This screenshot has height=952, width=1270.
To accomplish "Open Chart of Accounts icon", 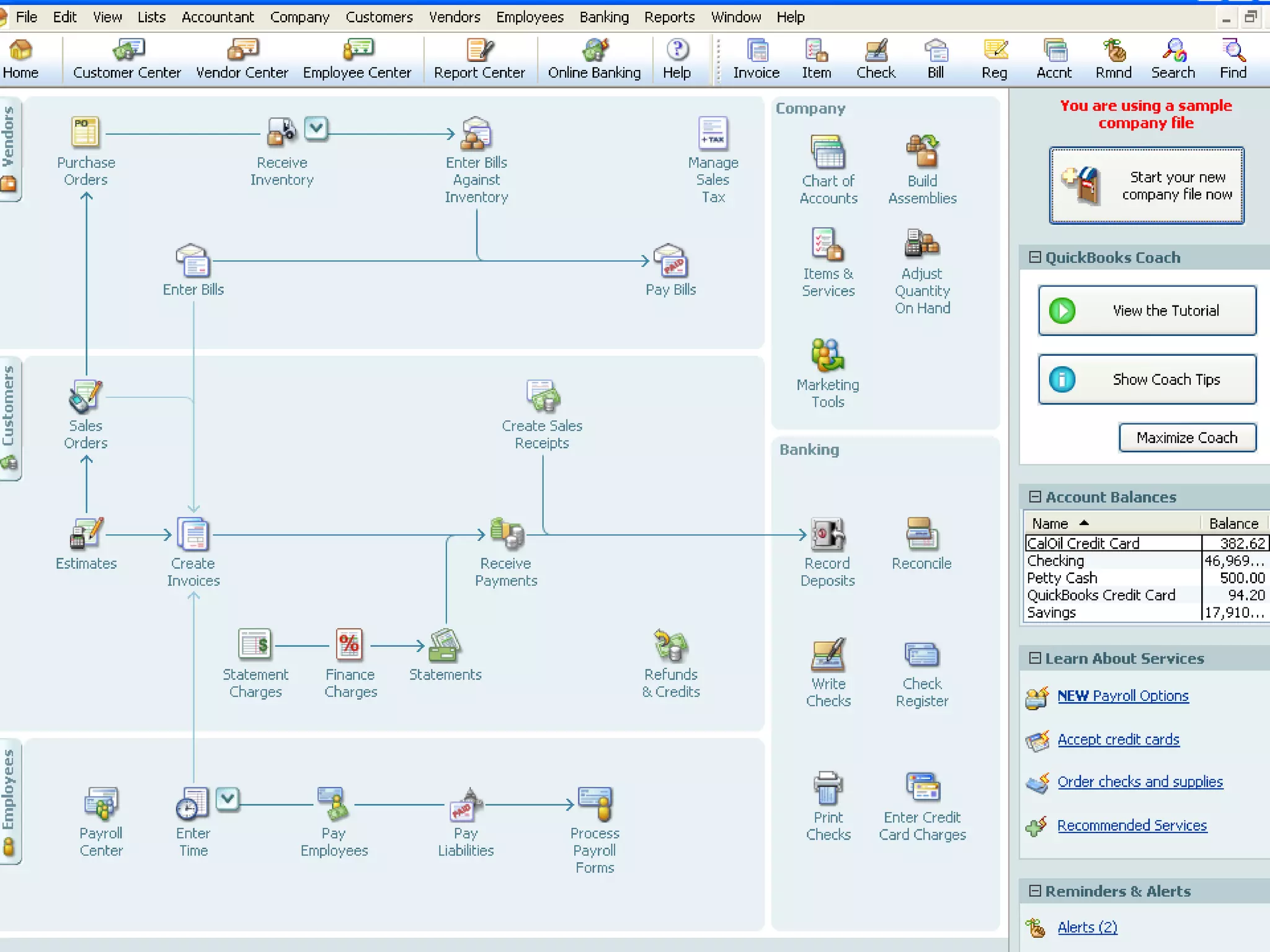I will tap(828, 152).
